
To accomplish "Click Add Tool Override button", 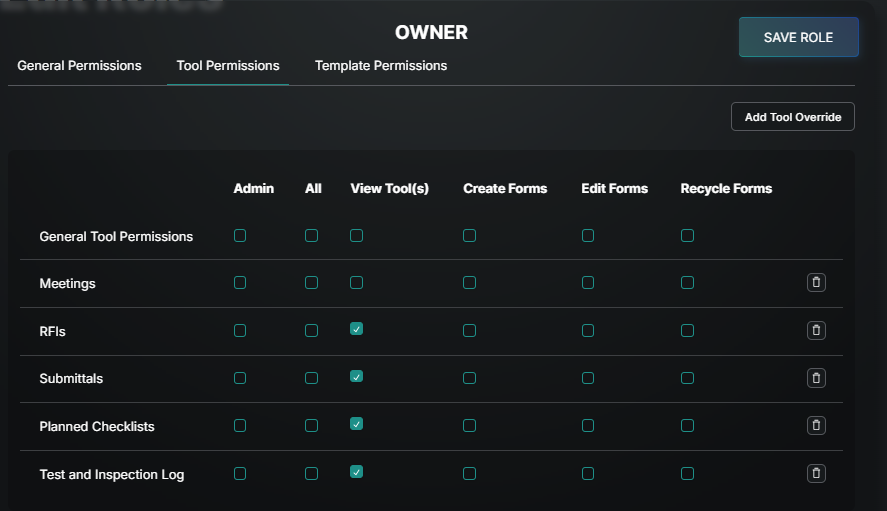I will (793, 117).
